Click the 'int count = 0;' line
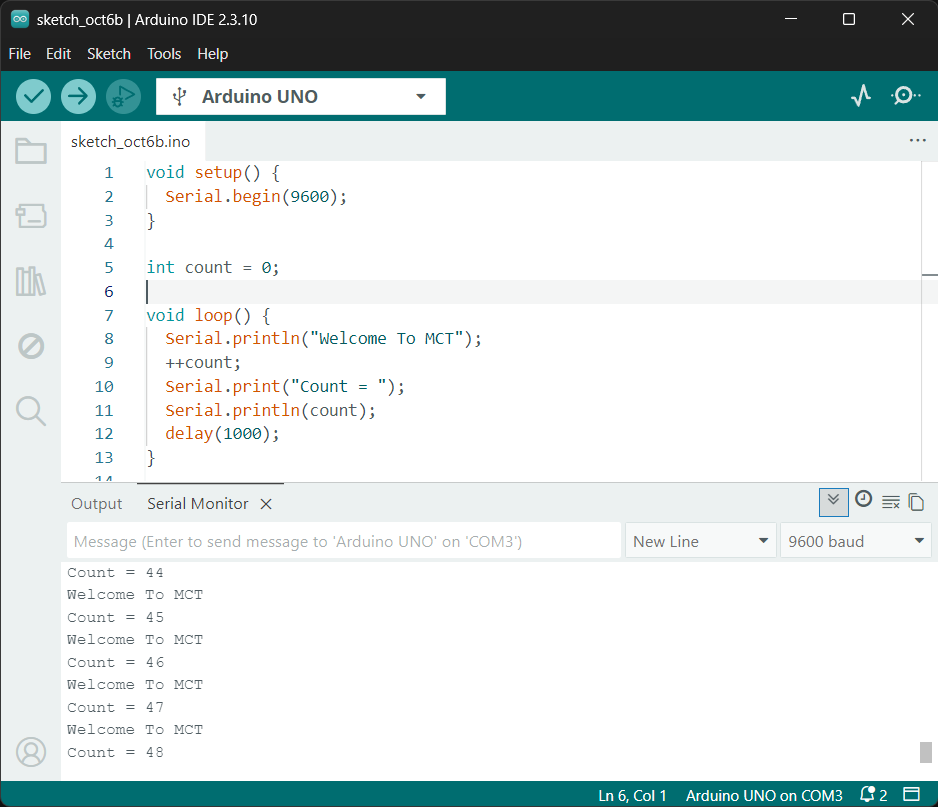The image size is (938, 807). (213, 267)
